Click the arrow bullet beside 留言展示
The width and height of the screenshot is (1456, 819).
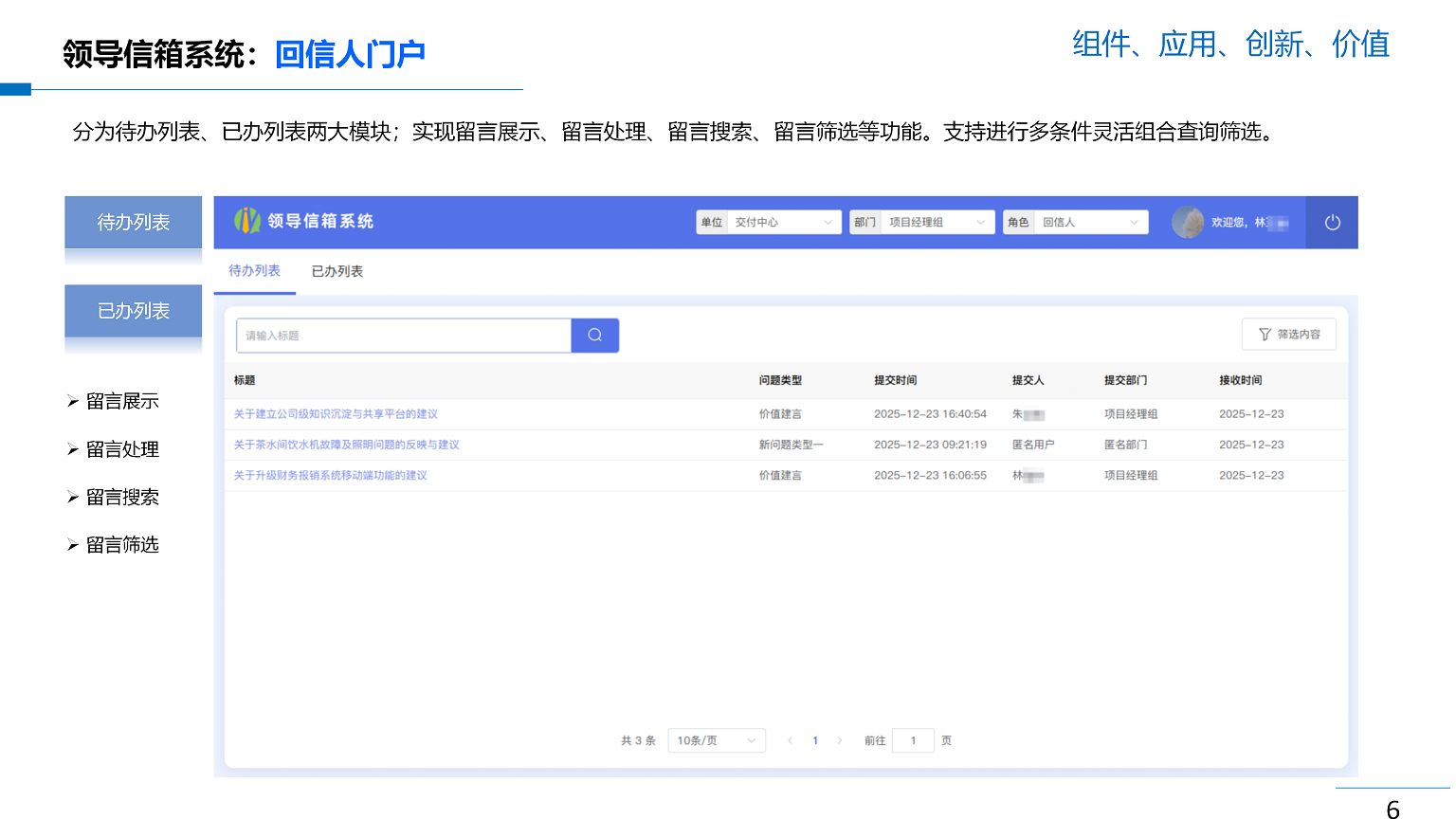(74, 400)
